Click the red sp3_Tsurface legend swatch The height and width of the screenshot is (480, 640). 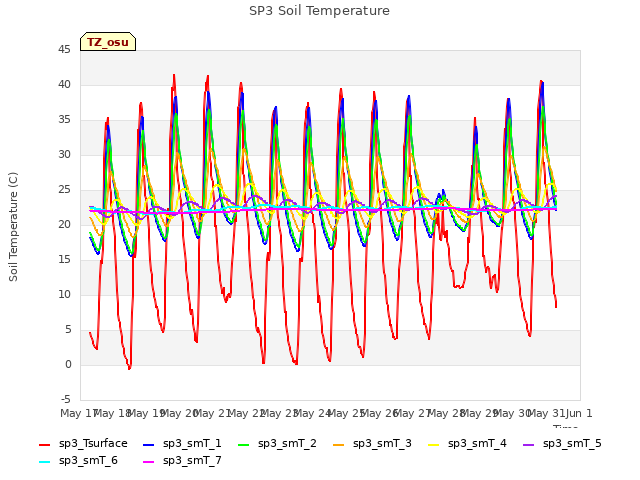coord(44,444)
